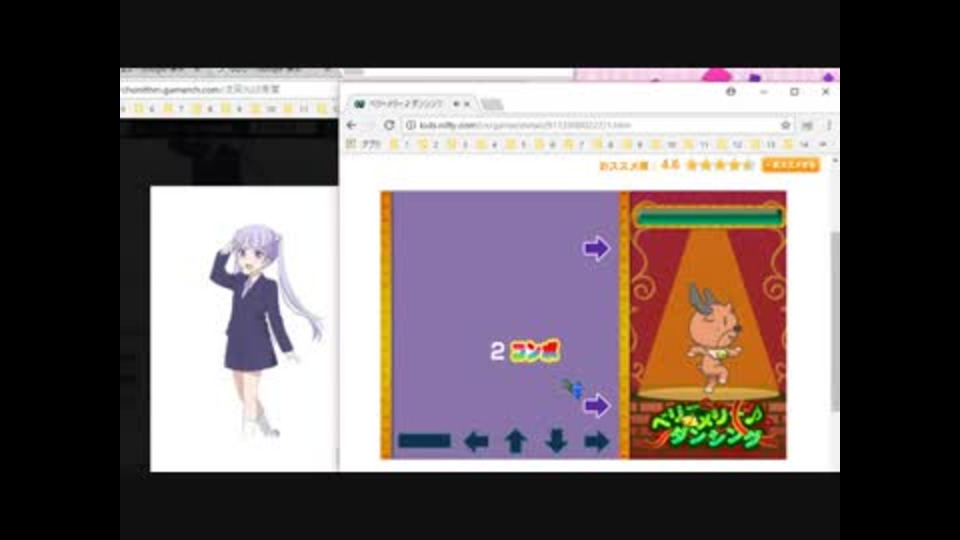Click the dancing reindeer character
This screenshot has height=540, width=960.
pos(712,337)
